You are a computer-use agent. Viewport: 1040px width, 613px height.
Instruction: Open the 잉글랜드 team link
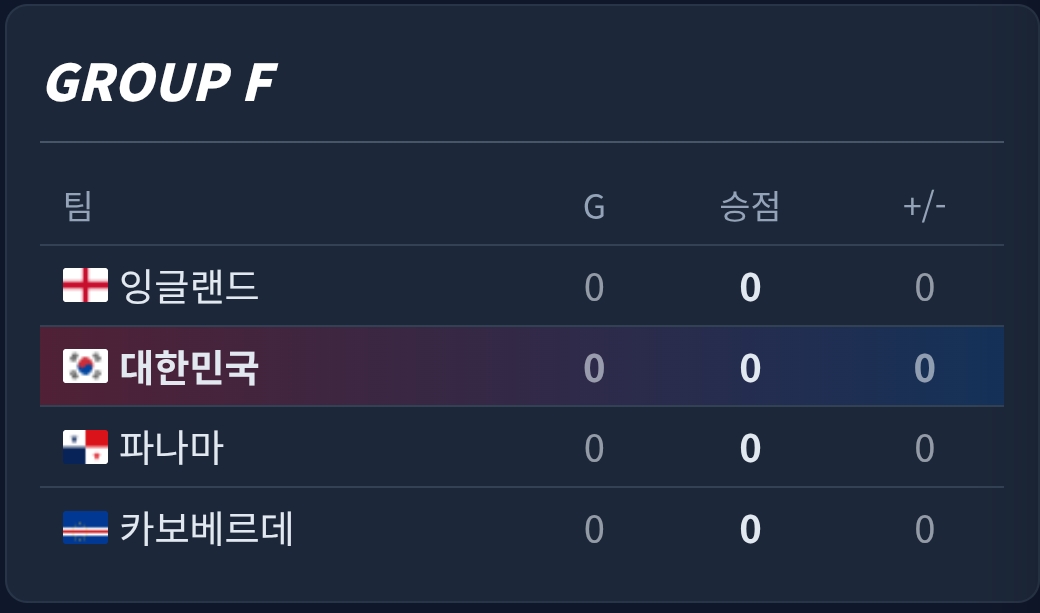click(x=189, y=286)
